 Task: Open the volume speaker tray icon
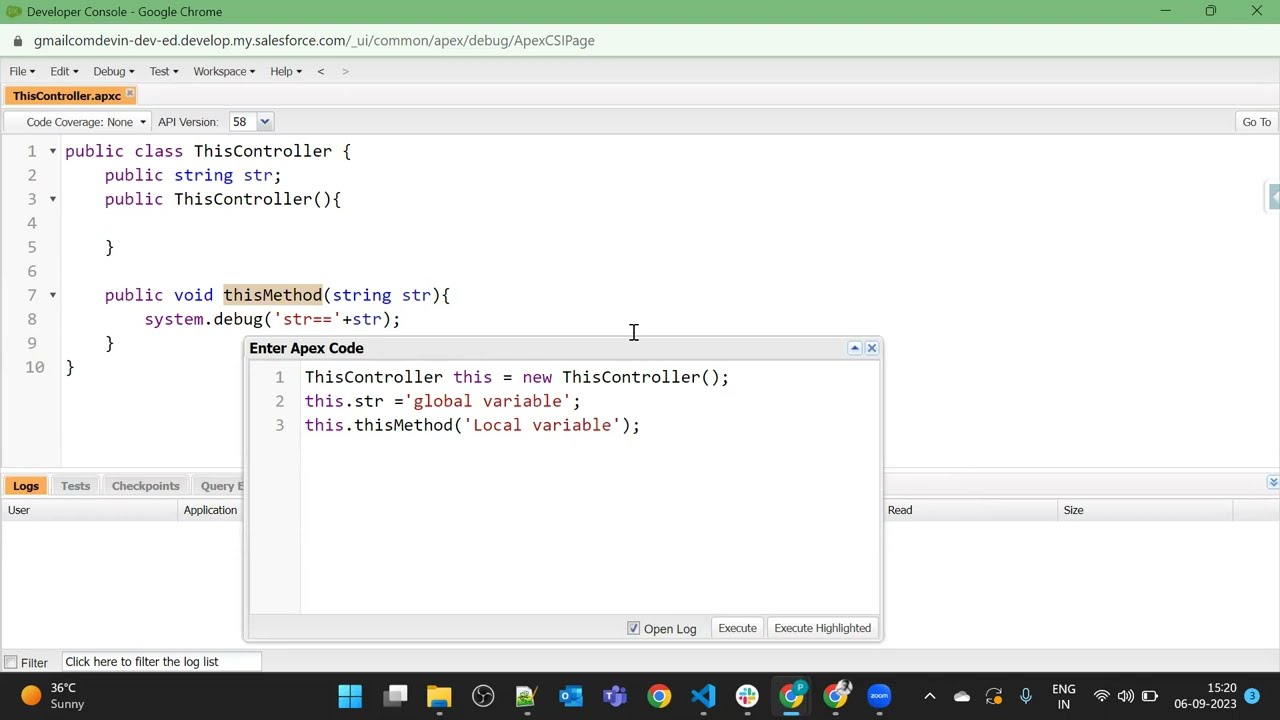point(1125,696)
